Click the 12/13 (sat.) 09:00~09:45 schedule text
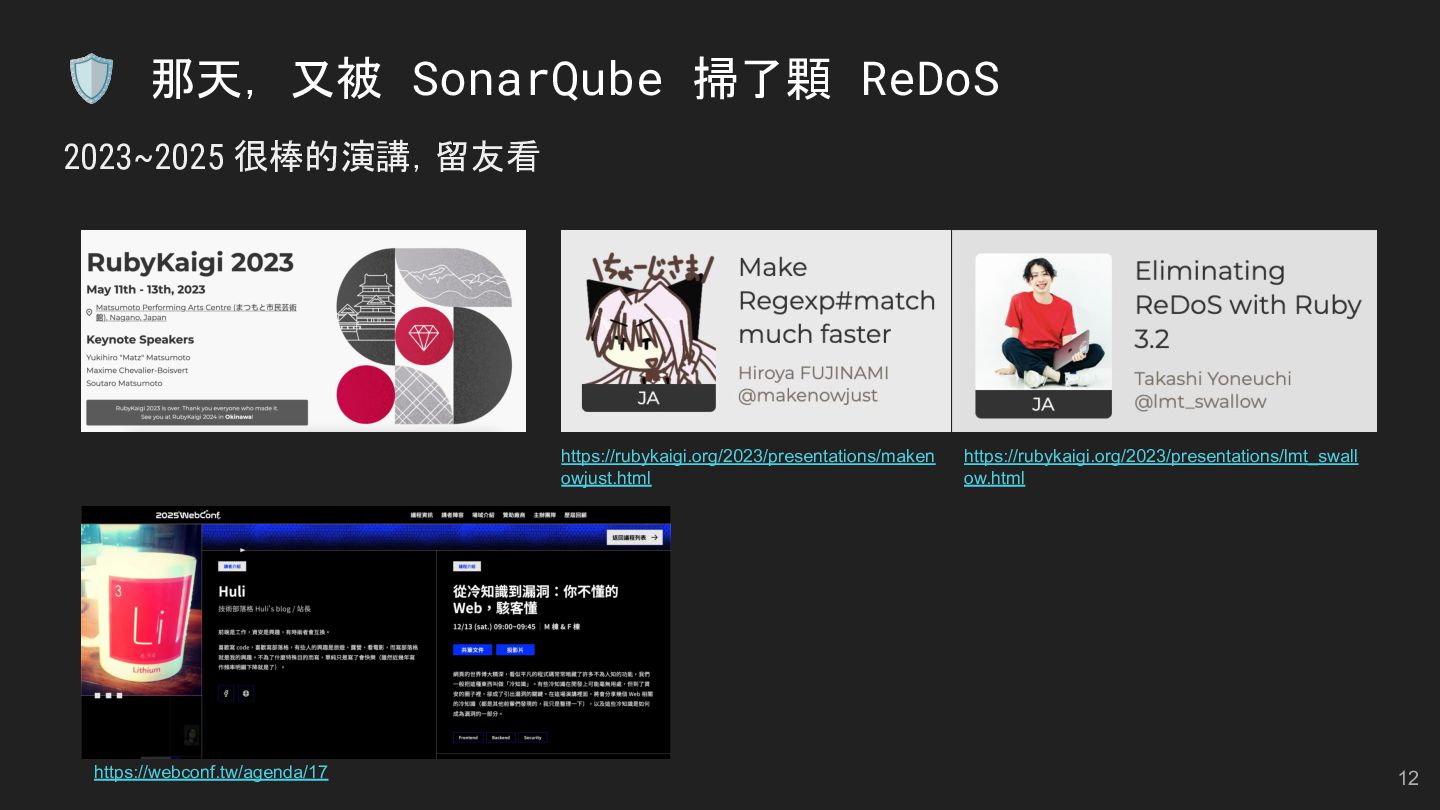1440x810 pixels. pyautogui.click(x=494, y=627)
